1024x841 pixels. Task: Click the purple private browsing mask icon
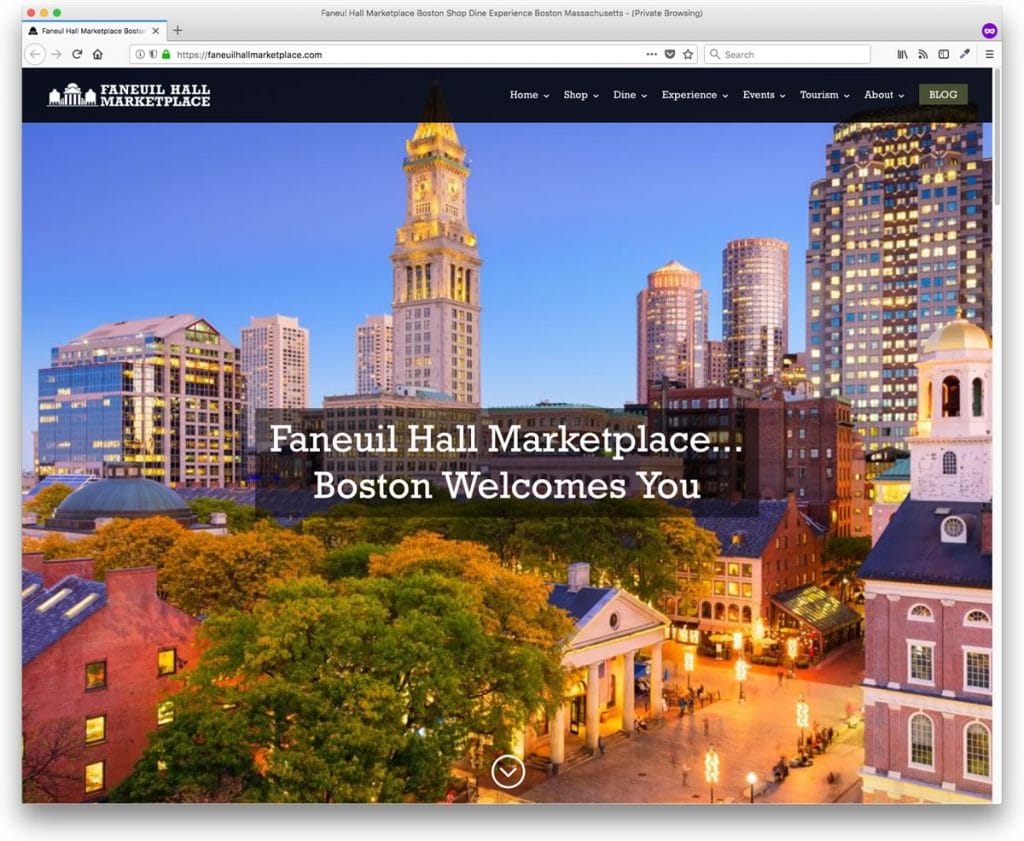coord(989,30)
